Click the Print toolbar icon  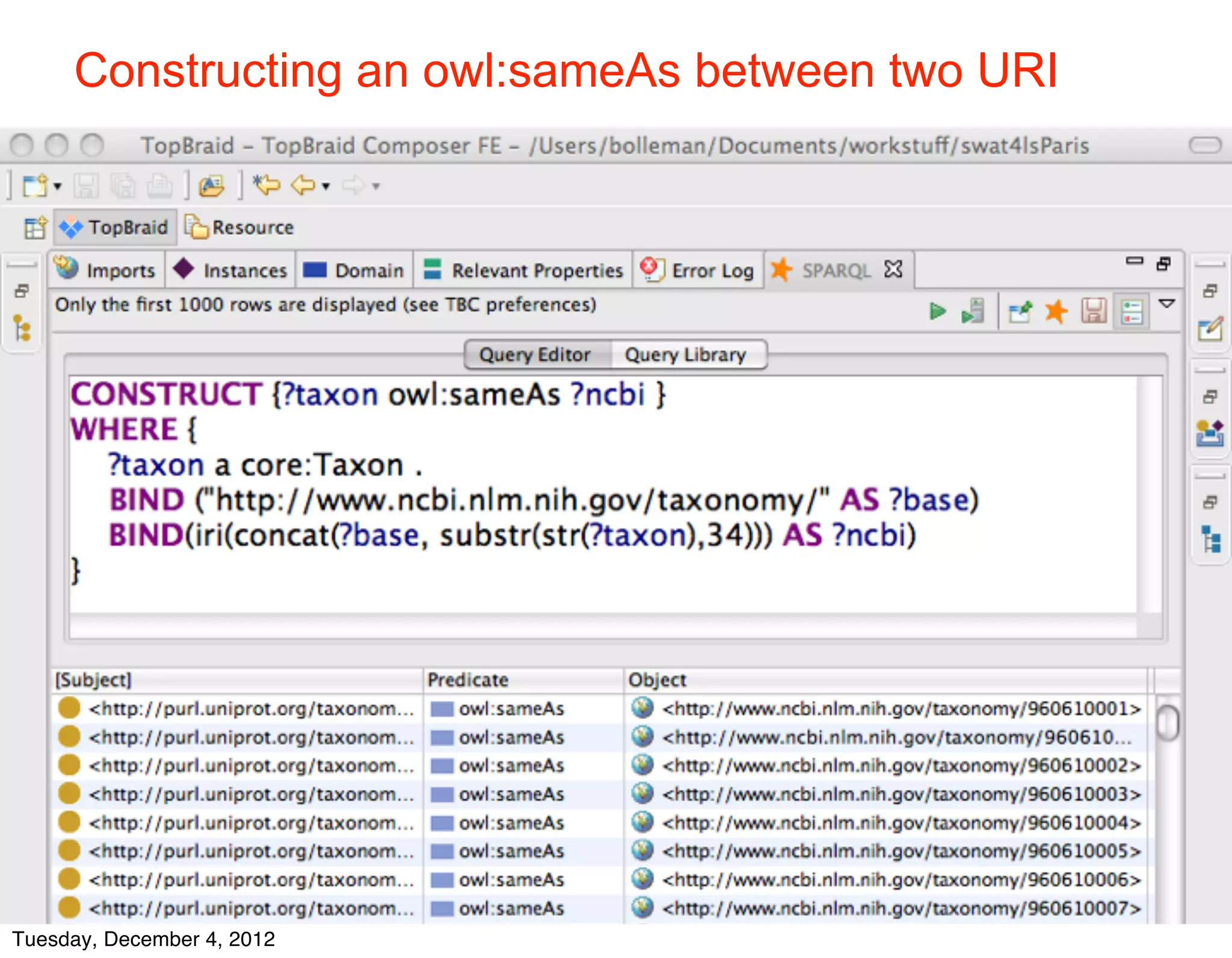tap(159, 186)
